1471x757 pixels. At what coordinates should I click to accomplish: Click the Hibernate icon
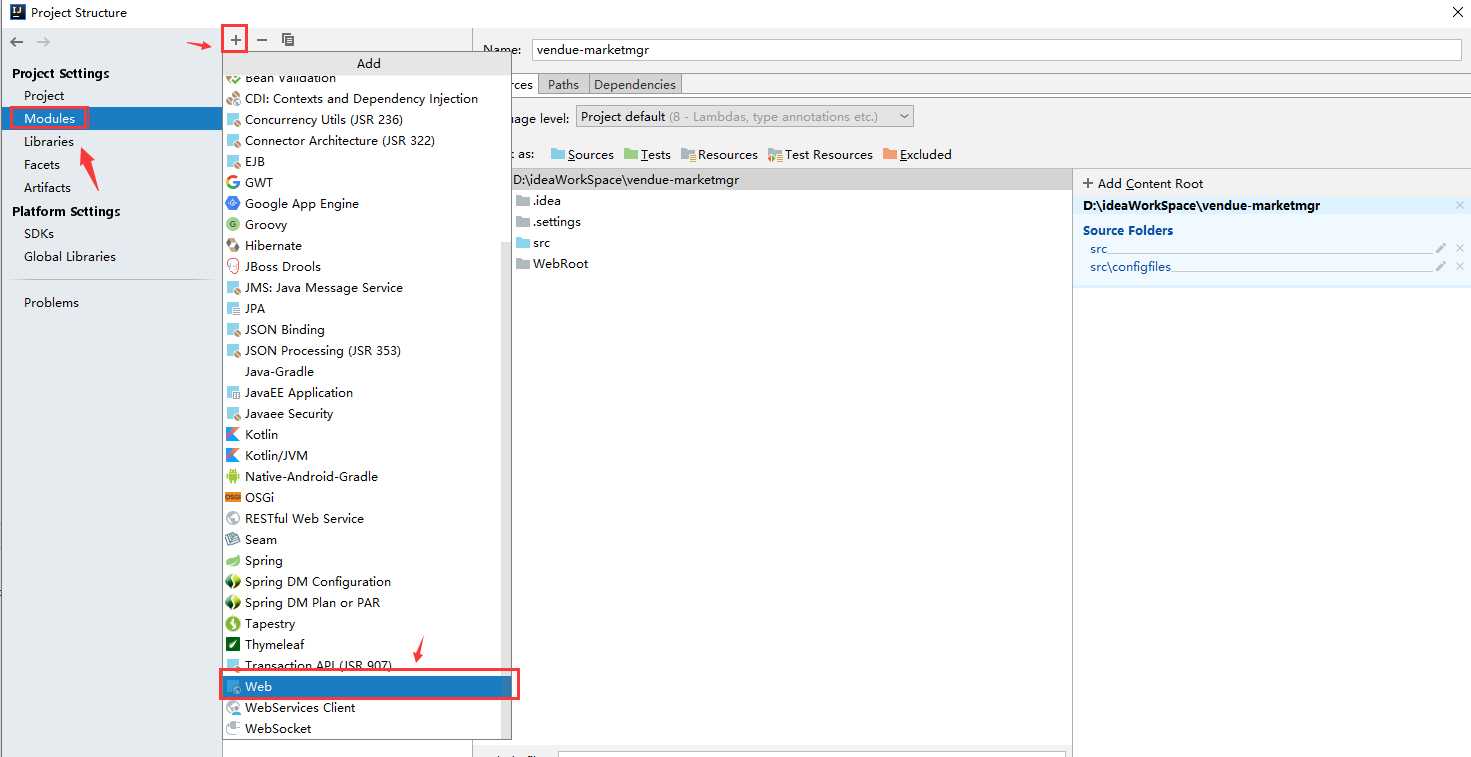[233, 245]
